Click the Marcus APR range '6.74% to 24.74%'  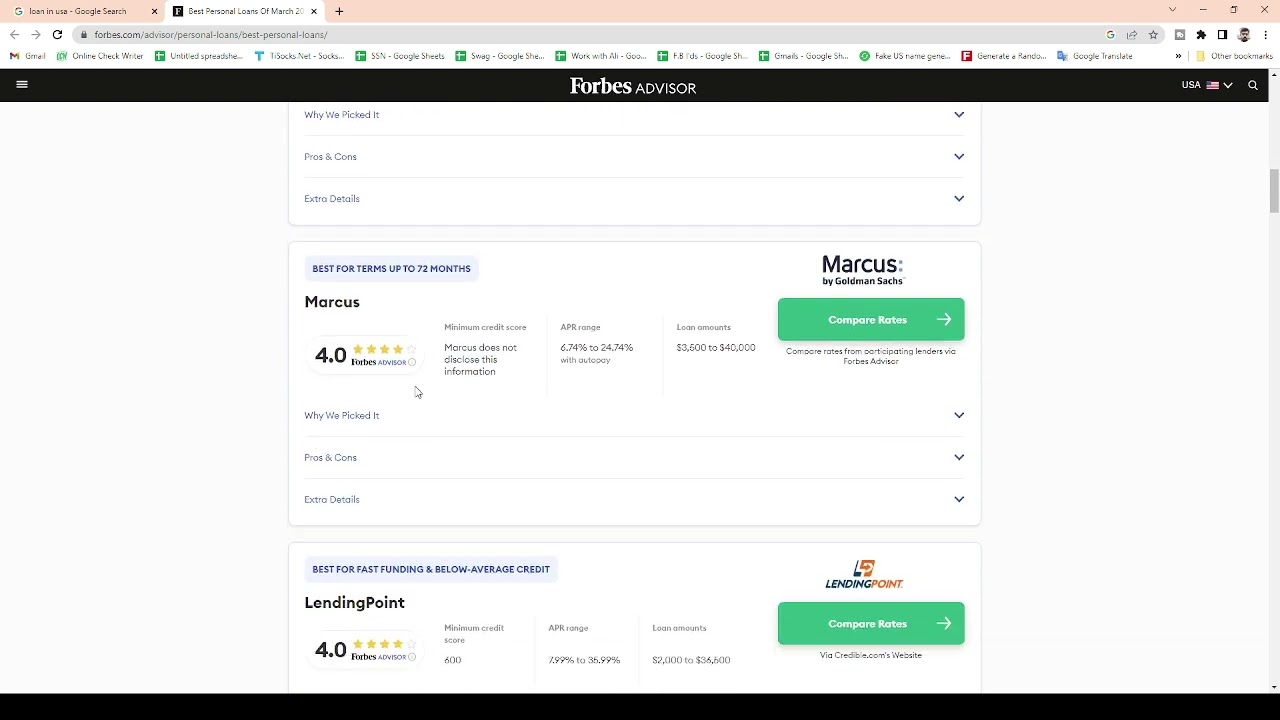pyautogui.click(x=597, y=348)
